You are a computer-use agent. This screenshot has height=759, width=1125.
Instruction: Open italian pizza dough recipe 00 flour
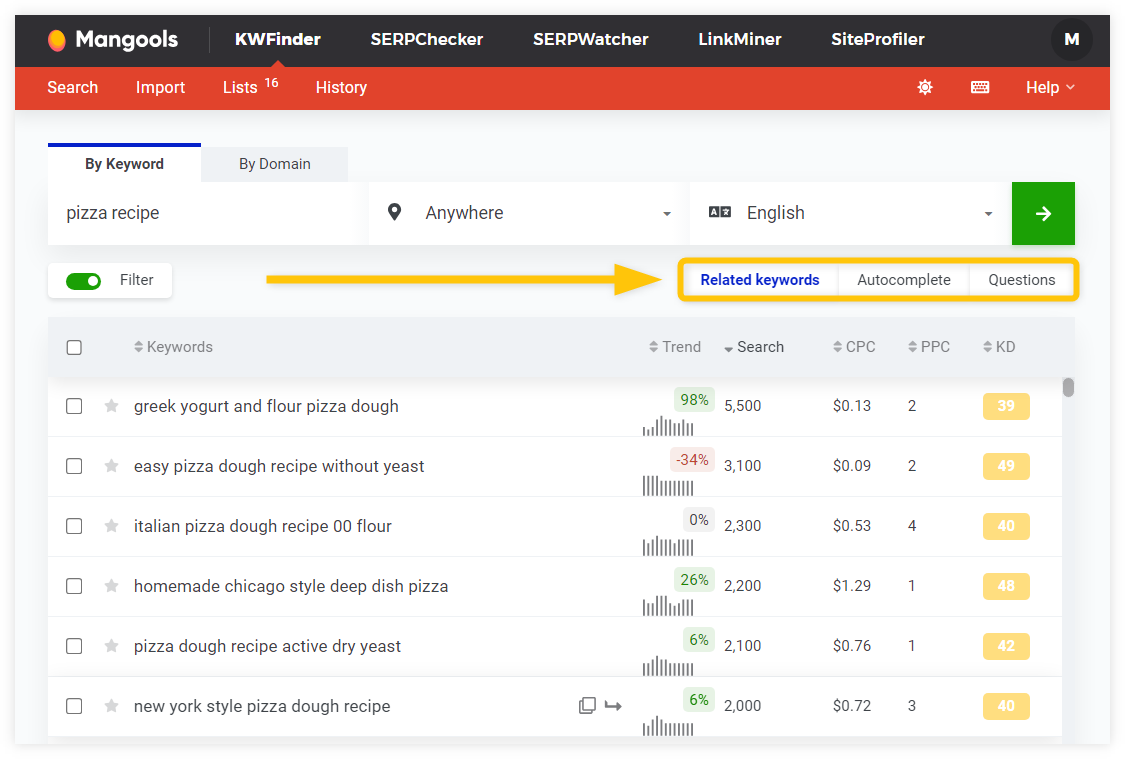(x=263, y=526)
